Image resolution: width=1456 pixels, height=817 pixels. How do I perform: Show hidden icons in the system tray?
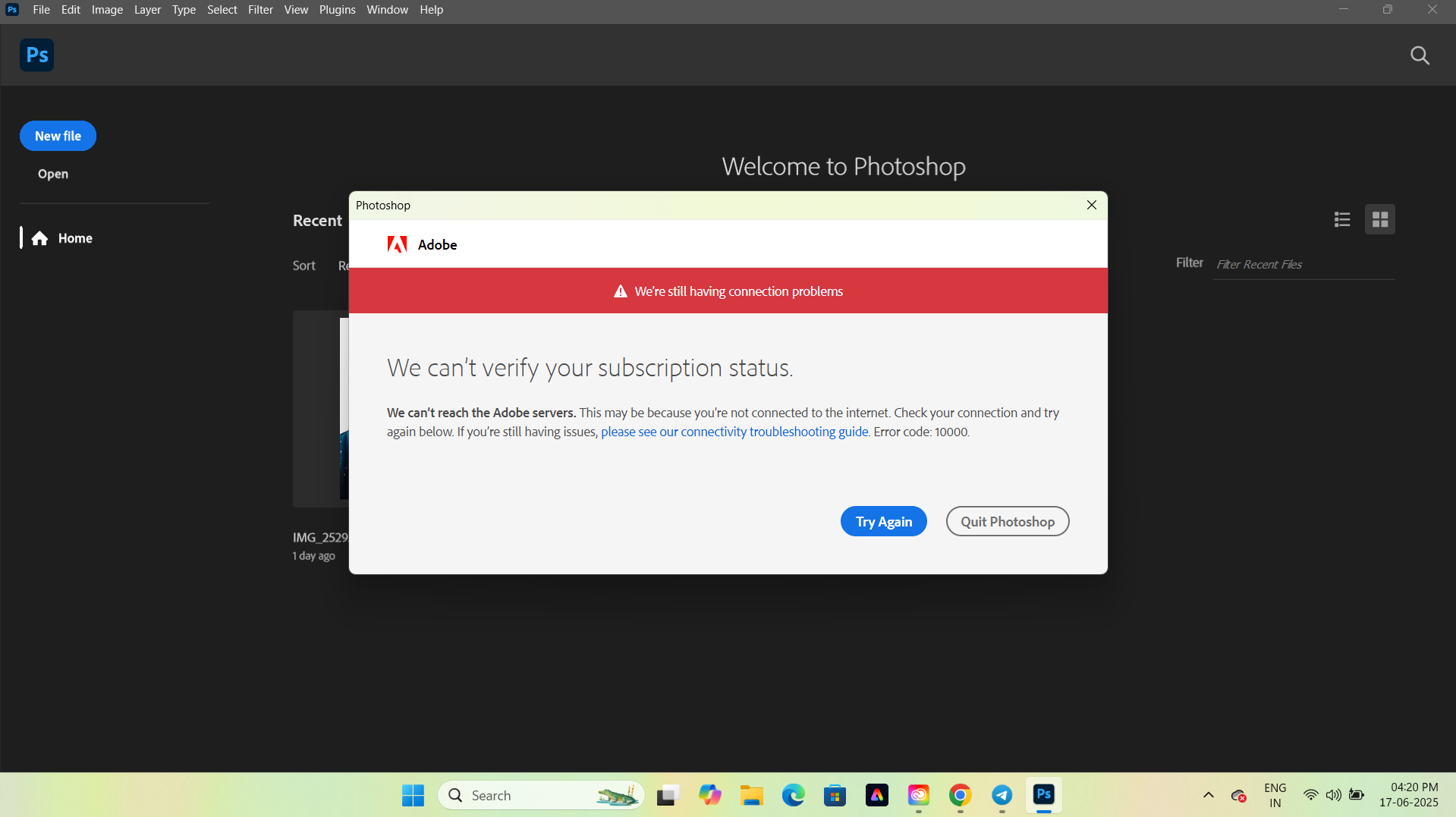coord(1208,795)
